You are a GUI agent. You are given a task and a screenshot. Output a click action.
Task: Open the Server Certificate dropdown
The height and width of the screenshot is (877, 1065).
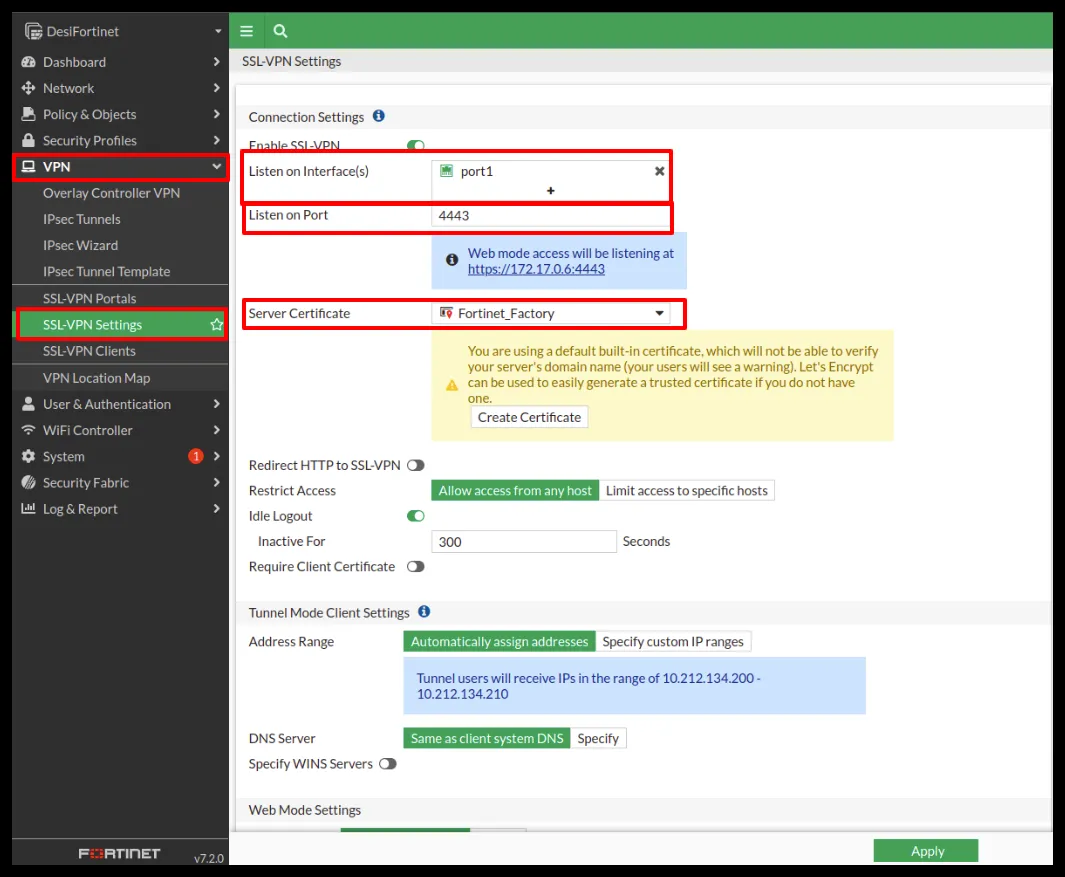(x=551, y=313)
